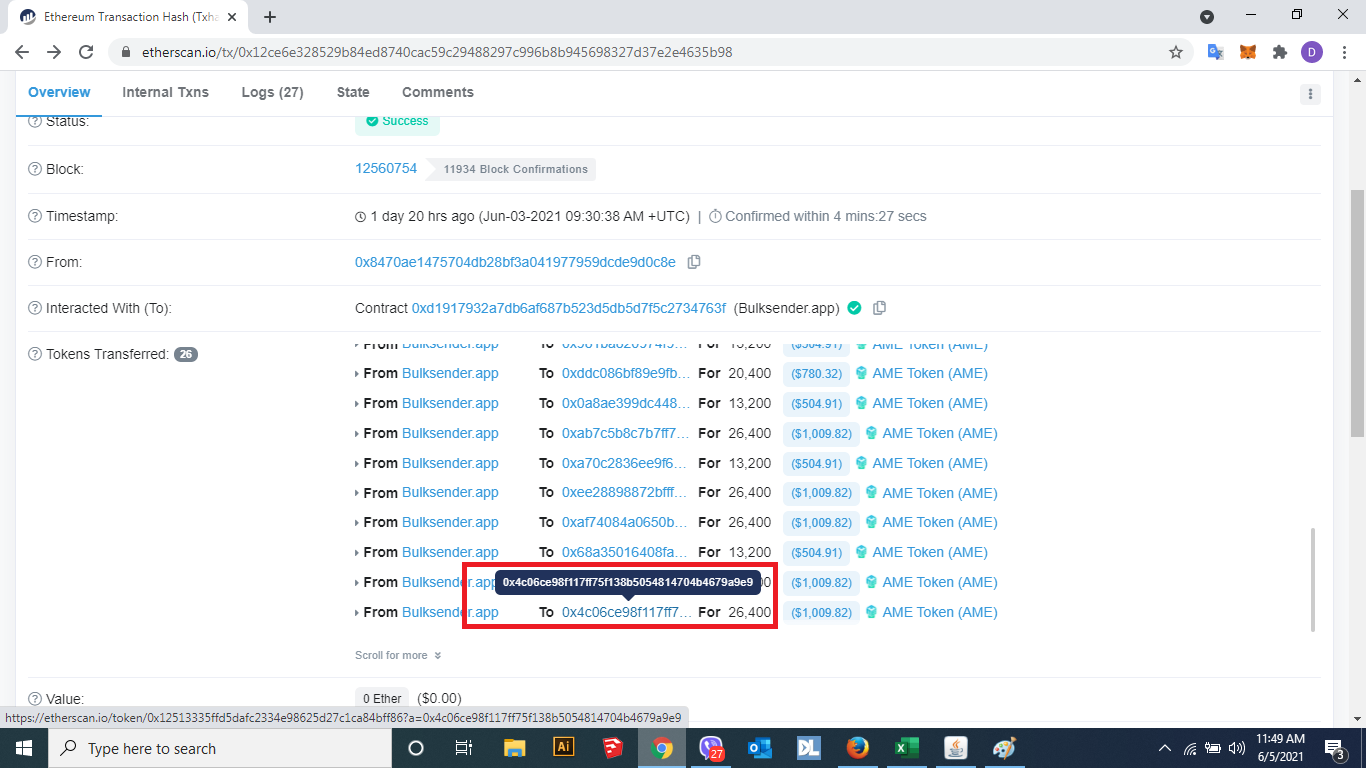Screen dimensions: 1366x768
Task: Click the Windows taskbar search box
Action: tap(218, 748)
